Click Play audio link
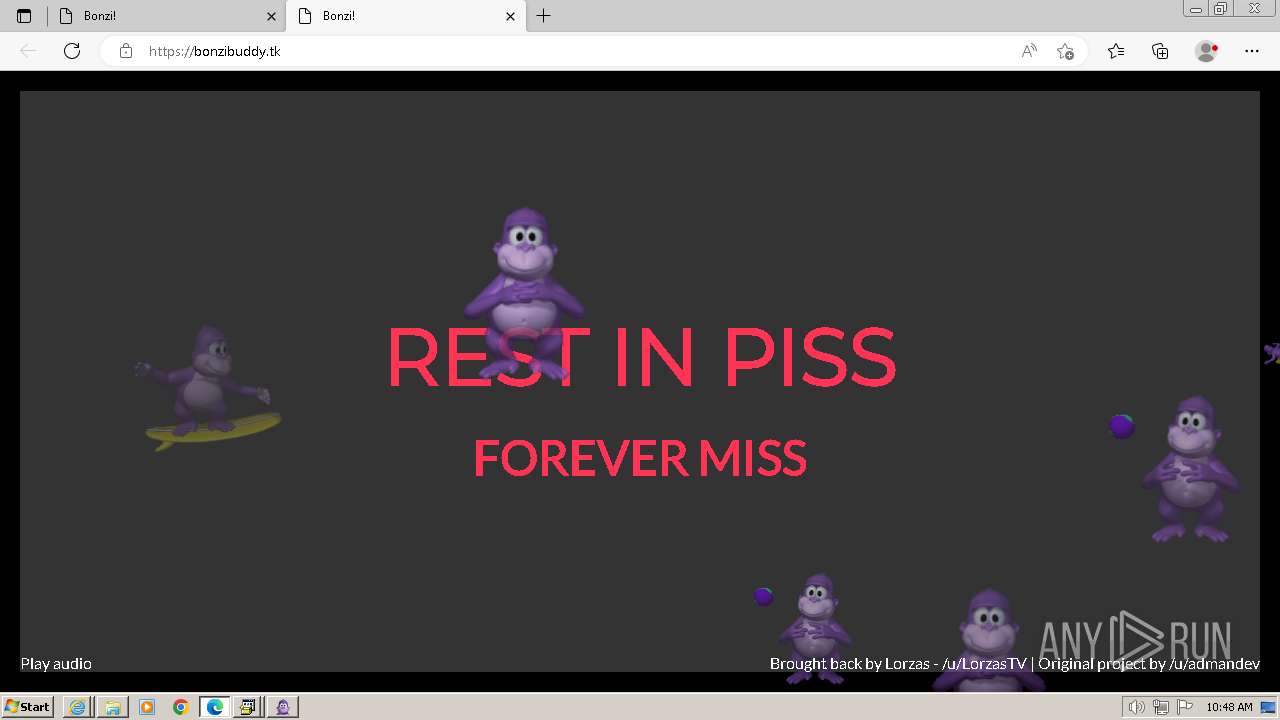 pyautogui.click(x=56, y=664)
